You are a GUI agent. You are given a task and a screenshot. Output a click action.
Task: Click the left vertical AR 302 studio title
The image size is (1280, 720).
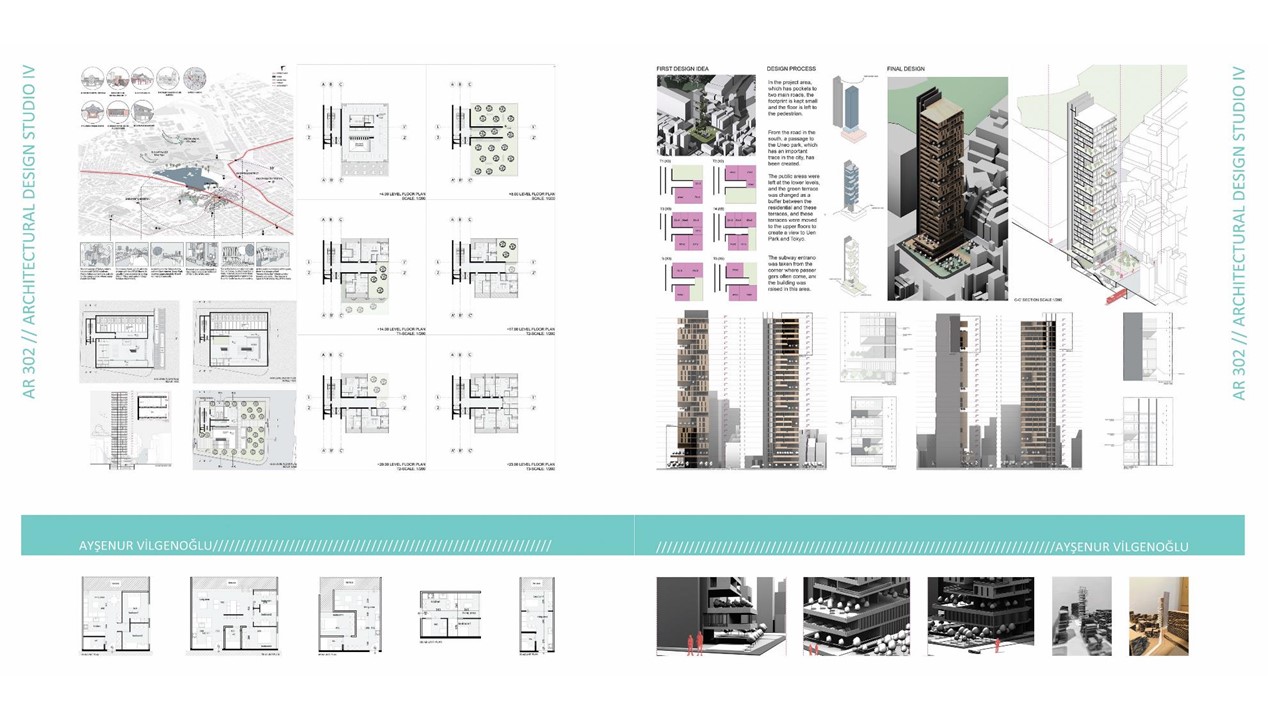pyautogui.click(x=29, y=232)
